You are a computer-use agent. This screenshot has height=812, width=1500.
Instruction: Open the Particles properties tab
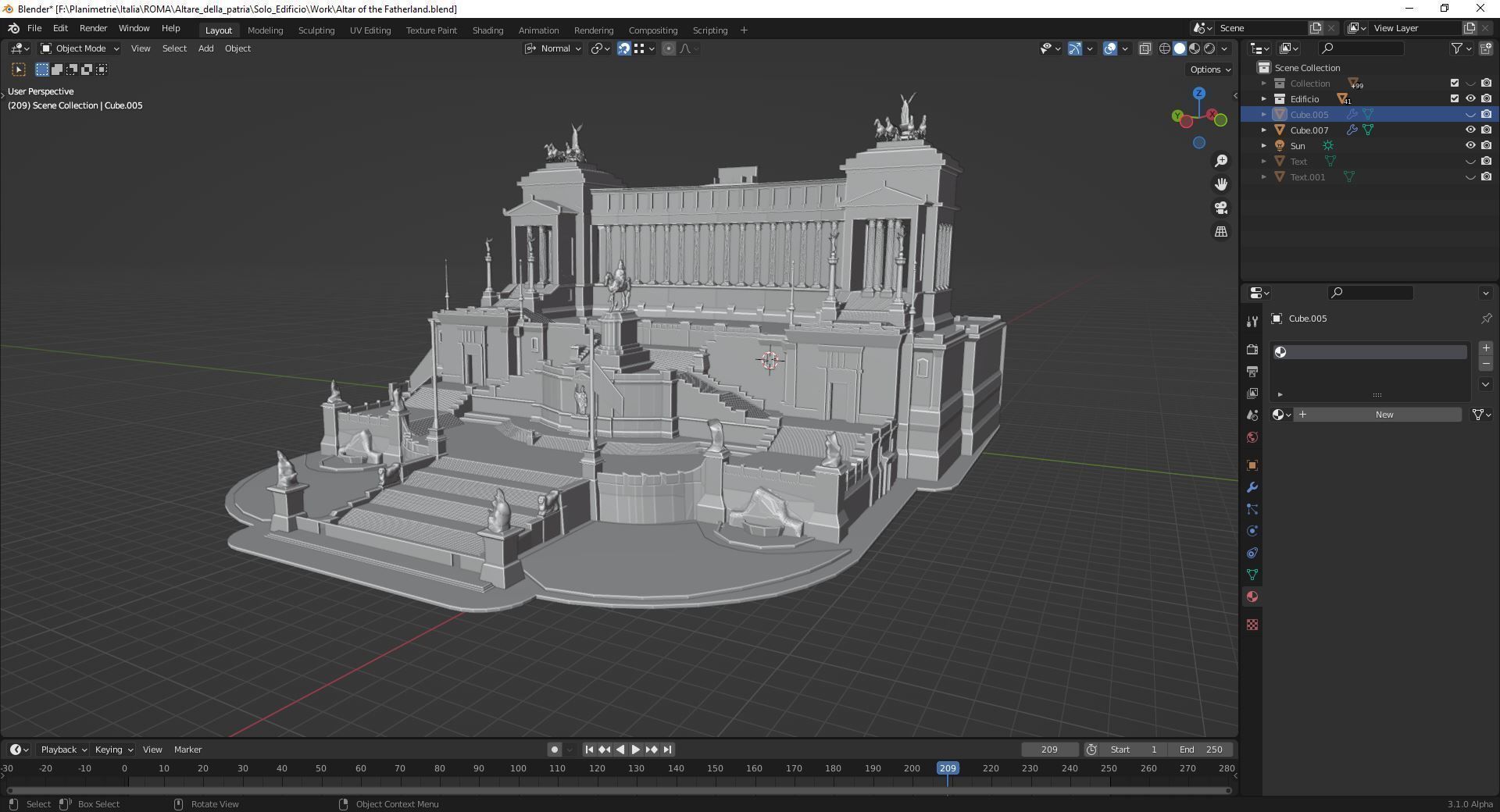1252,509
